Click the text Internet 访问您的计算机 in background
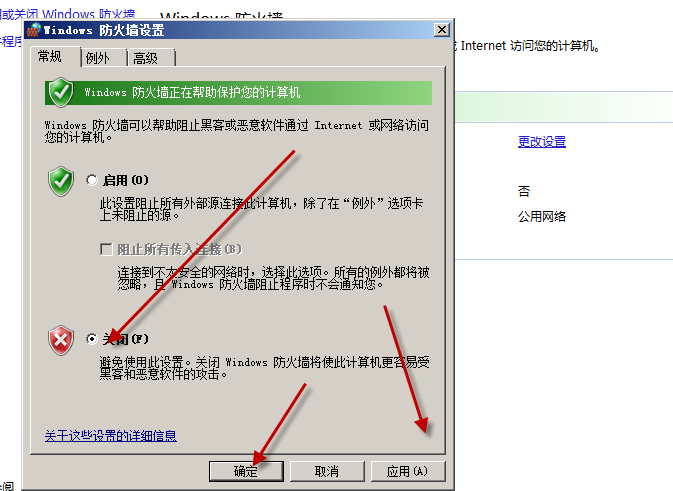 click(530, 45)
